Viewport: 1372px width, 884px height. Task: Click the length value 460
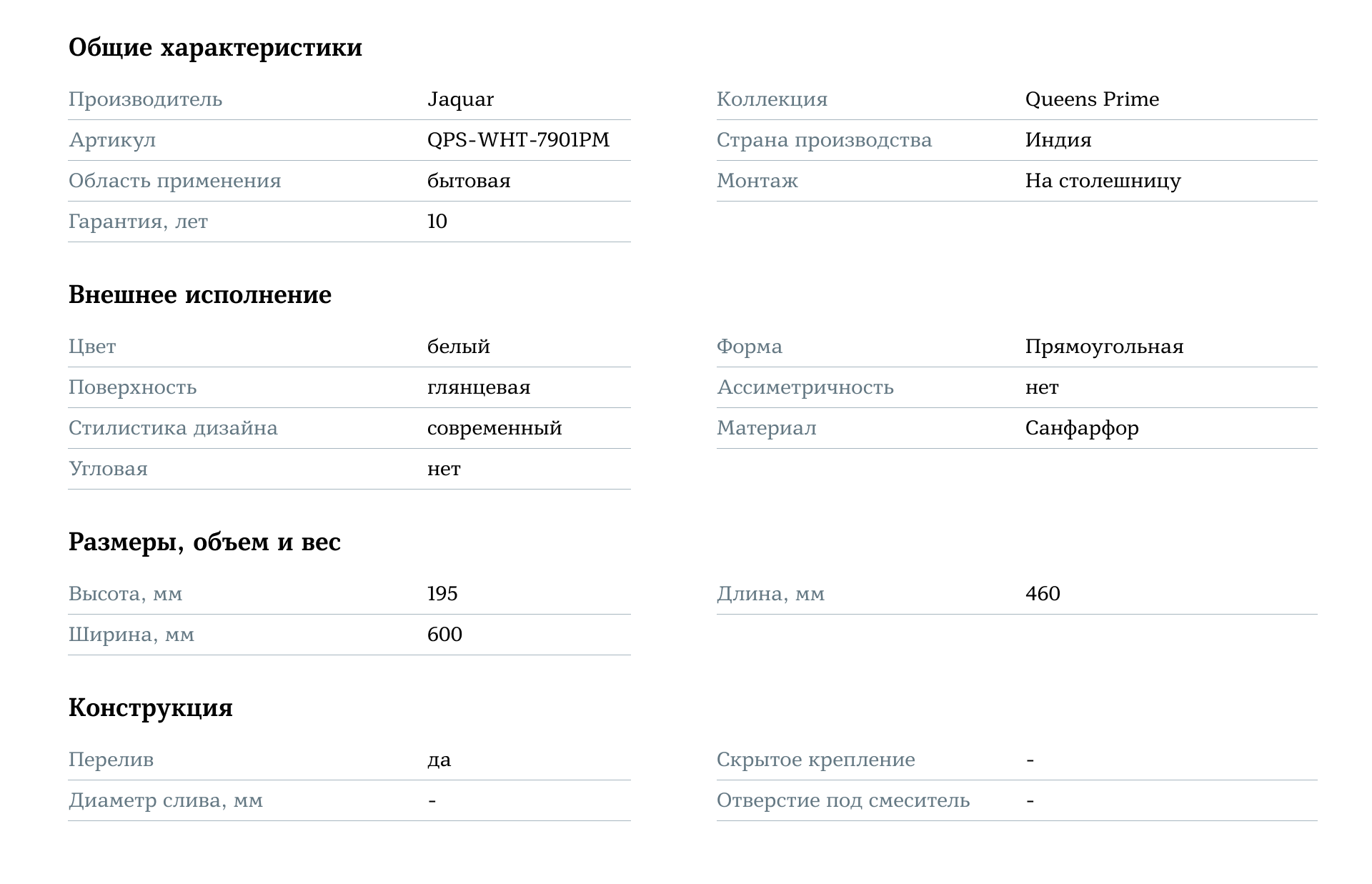click(1042, 594)
